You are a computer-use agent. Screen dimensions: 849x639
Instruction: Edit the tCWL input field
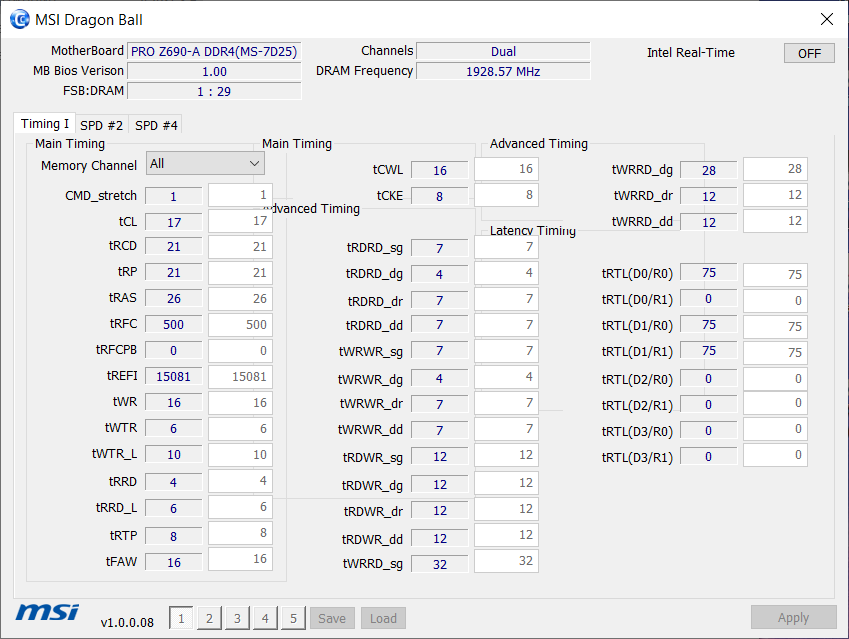point(506,169)
